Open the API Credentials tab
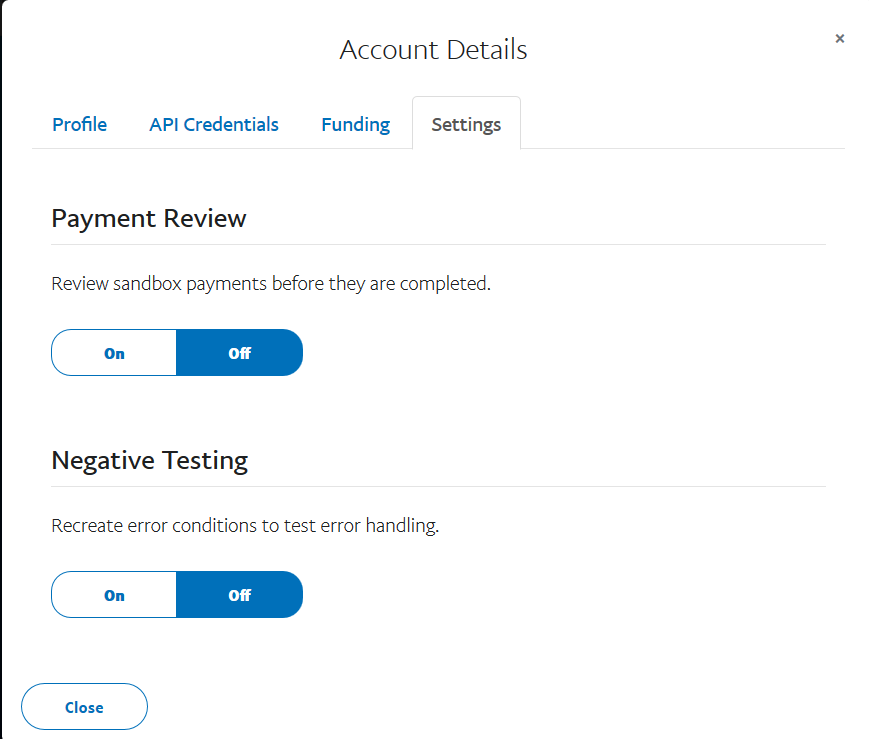Image resolution: width=869 pixels, height=739 pixels. coord(214,125)
